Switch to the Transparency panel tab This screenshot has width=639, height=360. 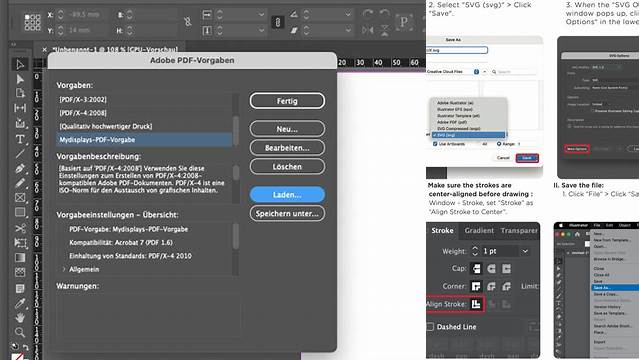[519, 230]
